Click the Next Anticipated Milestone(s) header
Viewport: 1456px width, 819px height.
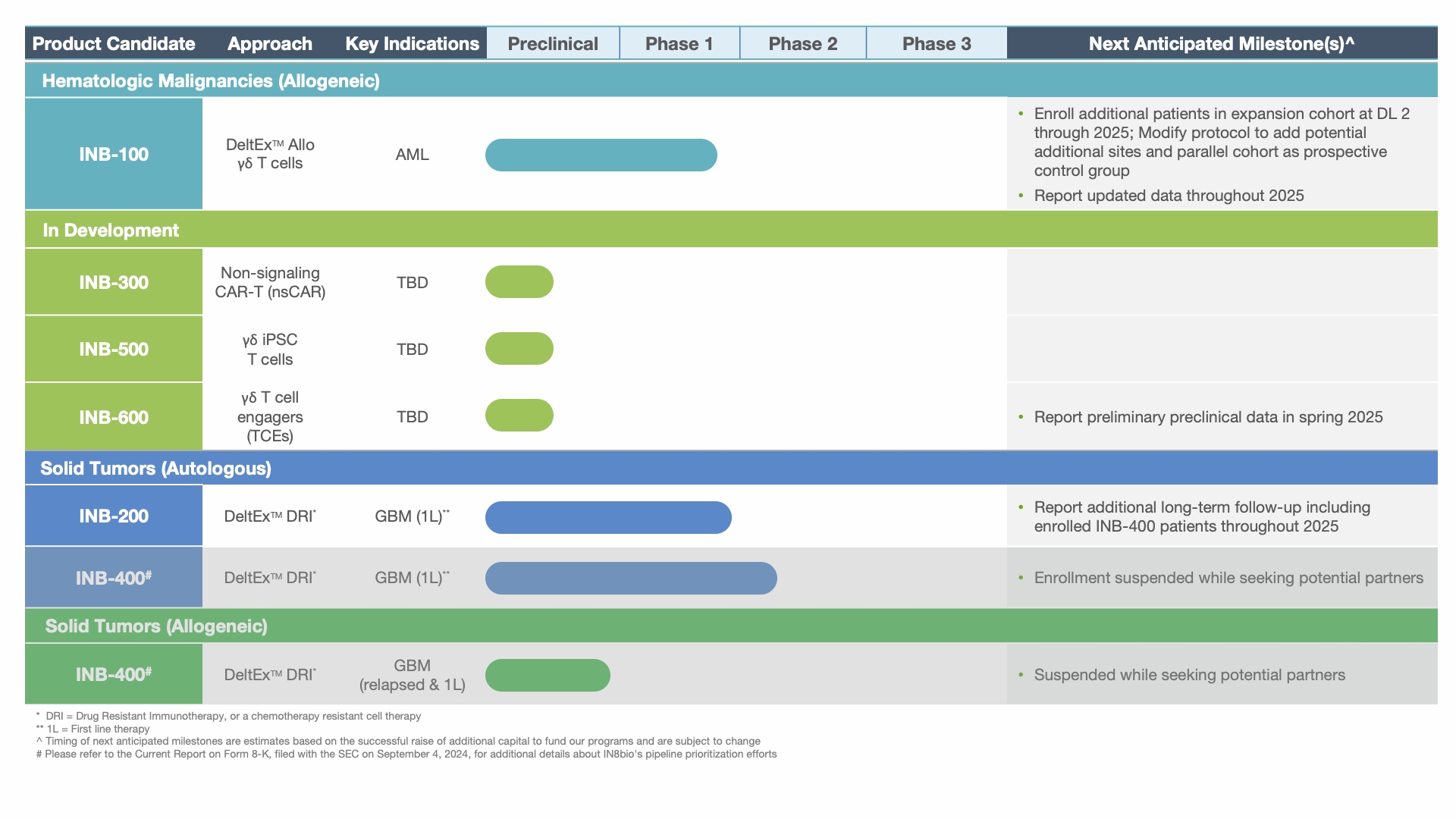(1221, 43)
